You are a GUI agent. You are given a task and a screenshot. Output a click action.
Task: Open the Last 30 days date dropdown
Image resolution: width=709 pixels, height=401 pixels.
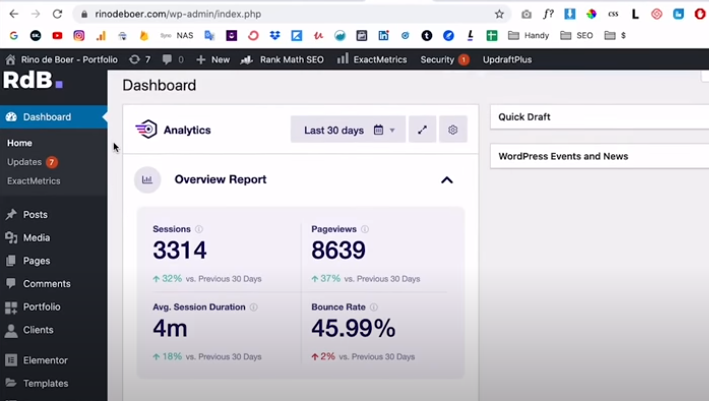(x=348, y=130)
